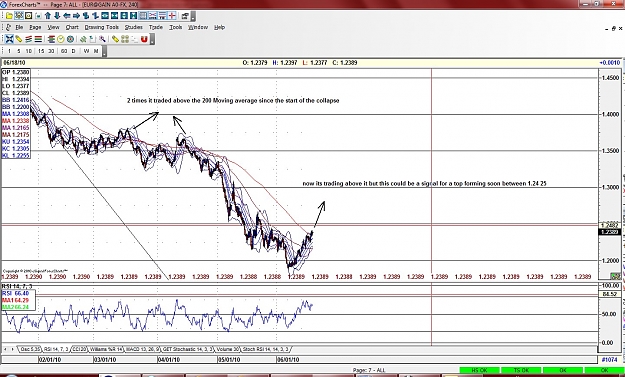The height and width of the screenshot is (377, 625).
Task: Switch to 30 minute timeframe
Action: click(x=51, y=51)
